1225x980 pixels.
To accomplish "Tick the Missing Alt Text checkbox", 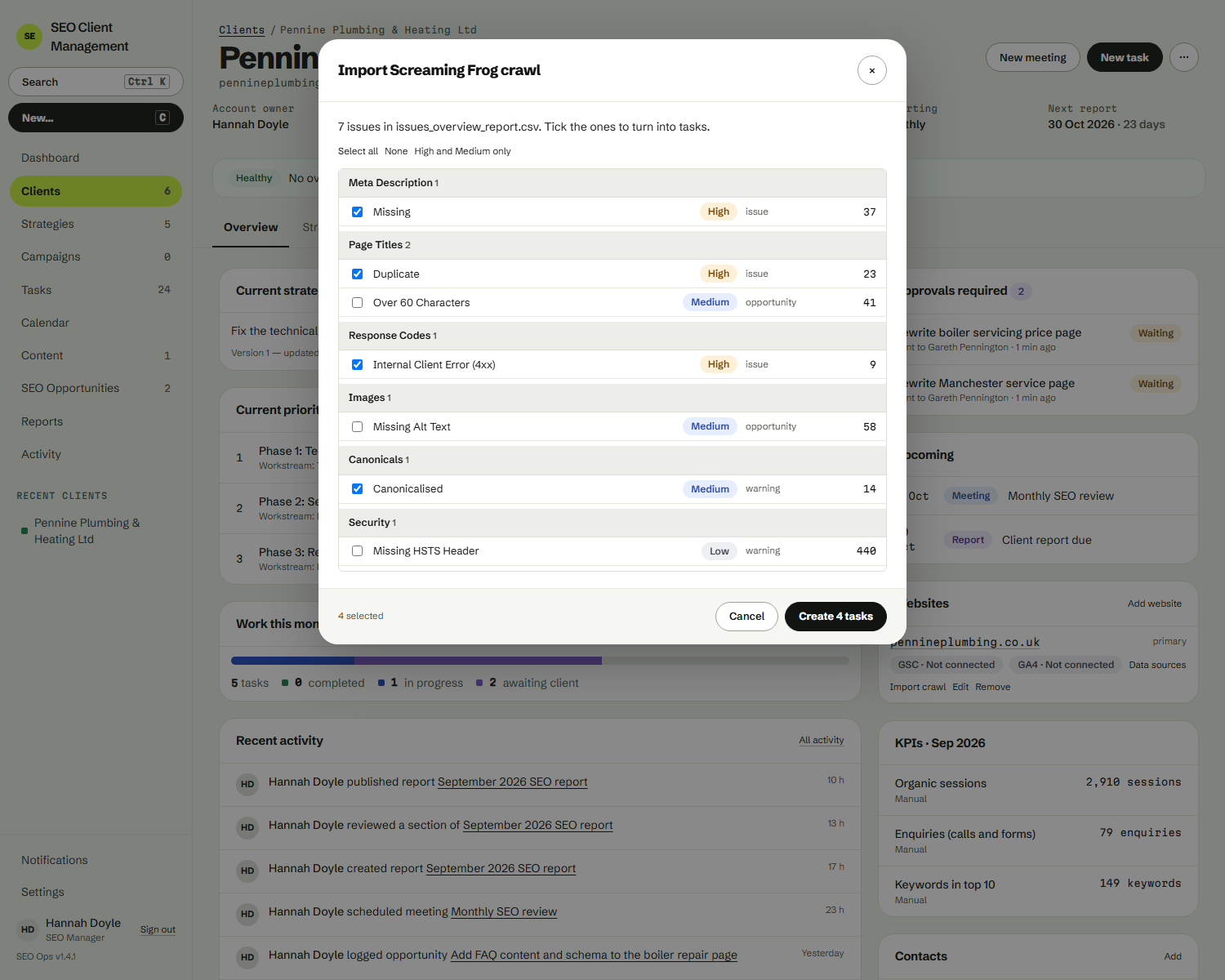I will click(357, 426).
